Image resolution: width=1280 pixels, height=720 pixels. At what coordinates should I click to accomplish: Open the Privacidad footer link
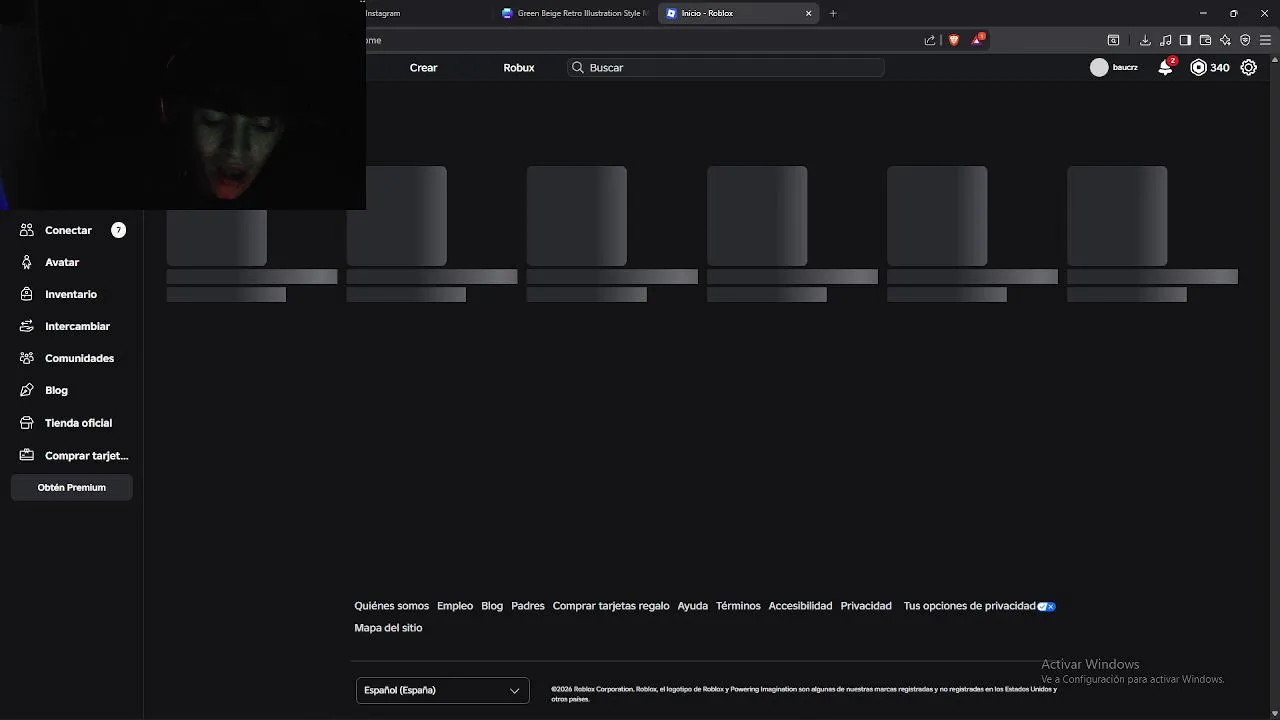point(866,606)
